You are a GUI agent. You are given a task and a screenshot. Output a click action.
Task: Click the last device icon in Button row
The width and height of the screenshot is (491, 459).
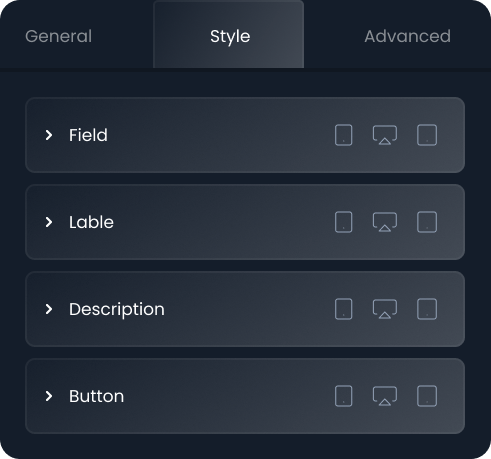pyautogui.click(x=427, y=396)
